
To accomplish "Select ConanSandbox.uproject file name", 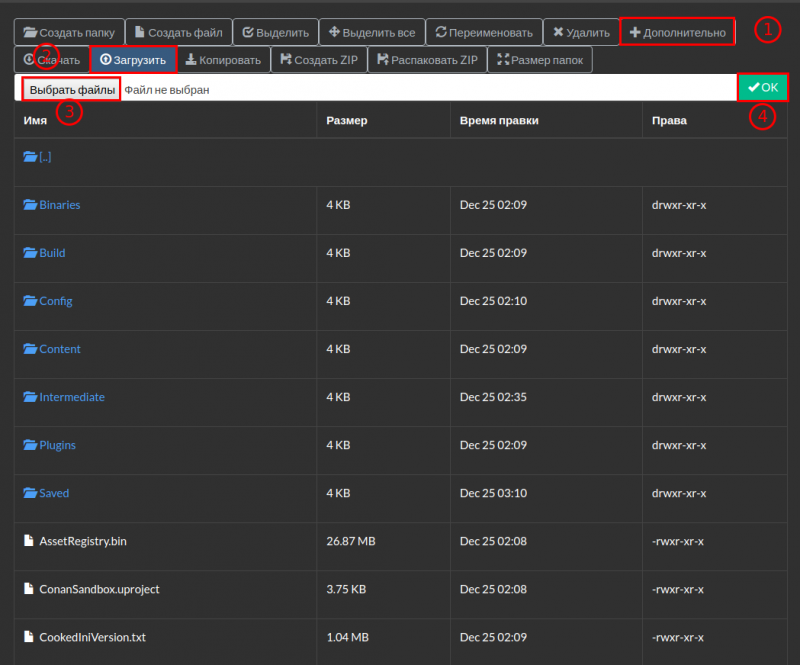I will (99, 589).
